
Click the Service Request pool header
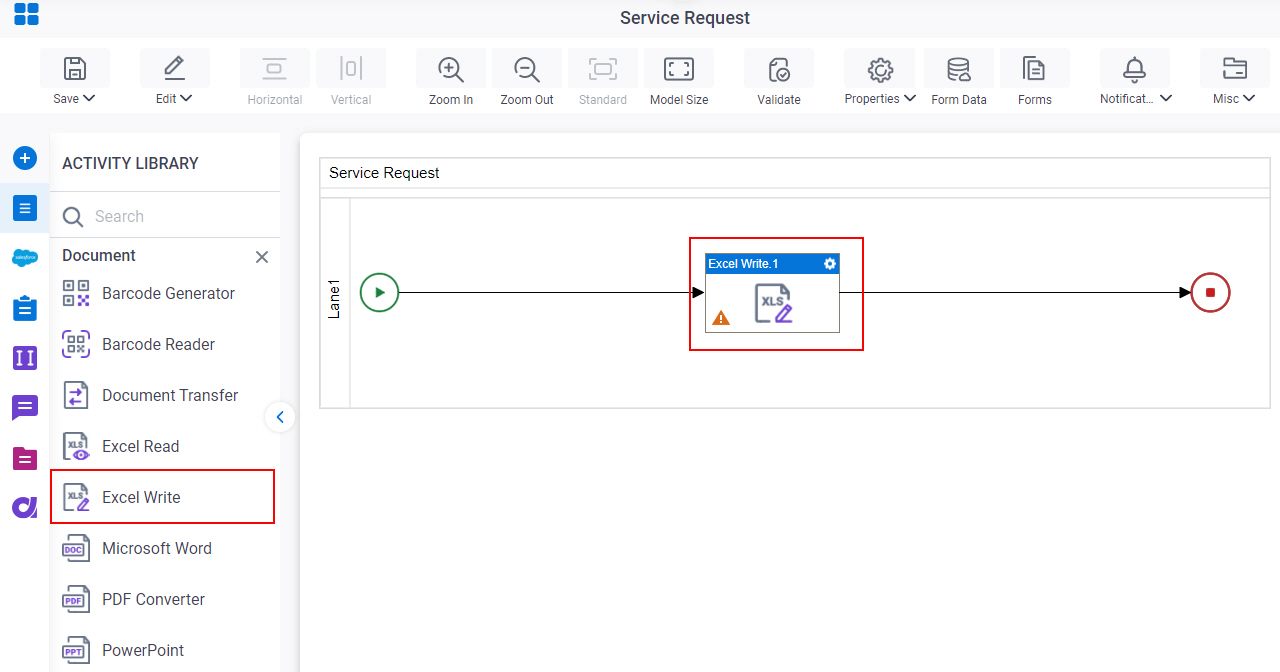pyautogui.click(x=795, y=173)
